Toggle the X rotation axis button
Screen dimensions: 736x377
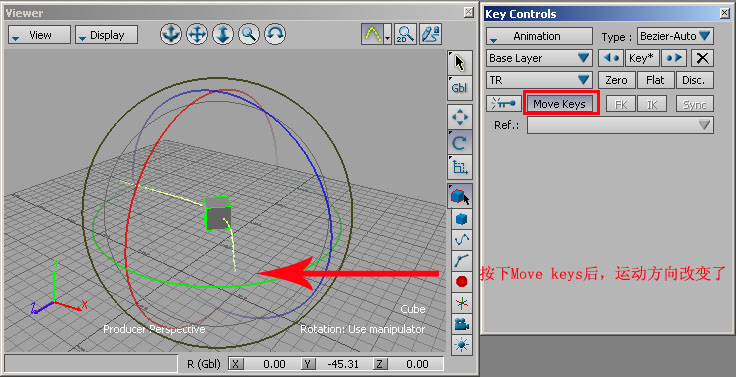(236, 364)
